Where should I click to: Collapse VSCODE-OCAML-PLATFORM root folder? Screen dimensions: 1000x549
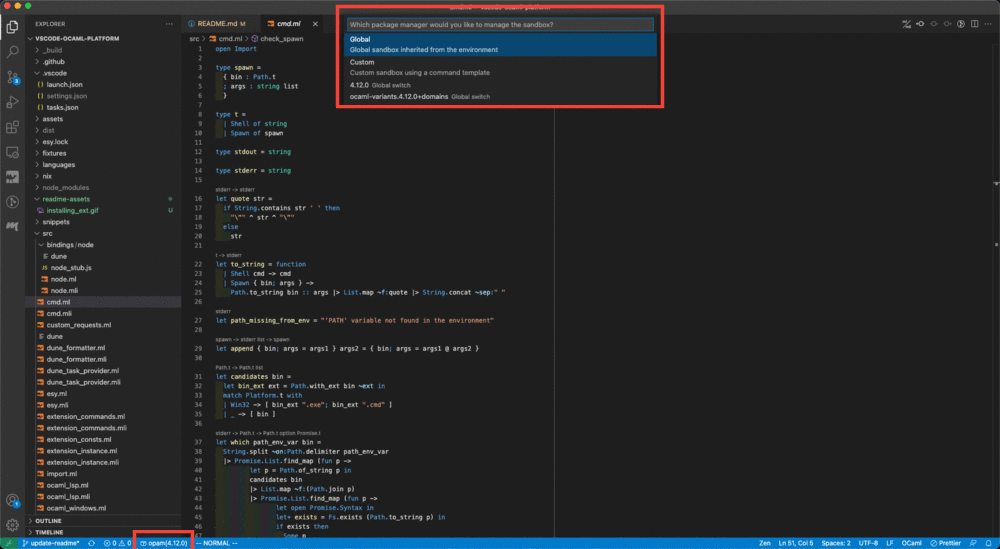coord(103,38)
